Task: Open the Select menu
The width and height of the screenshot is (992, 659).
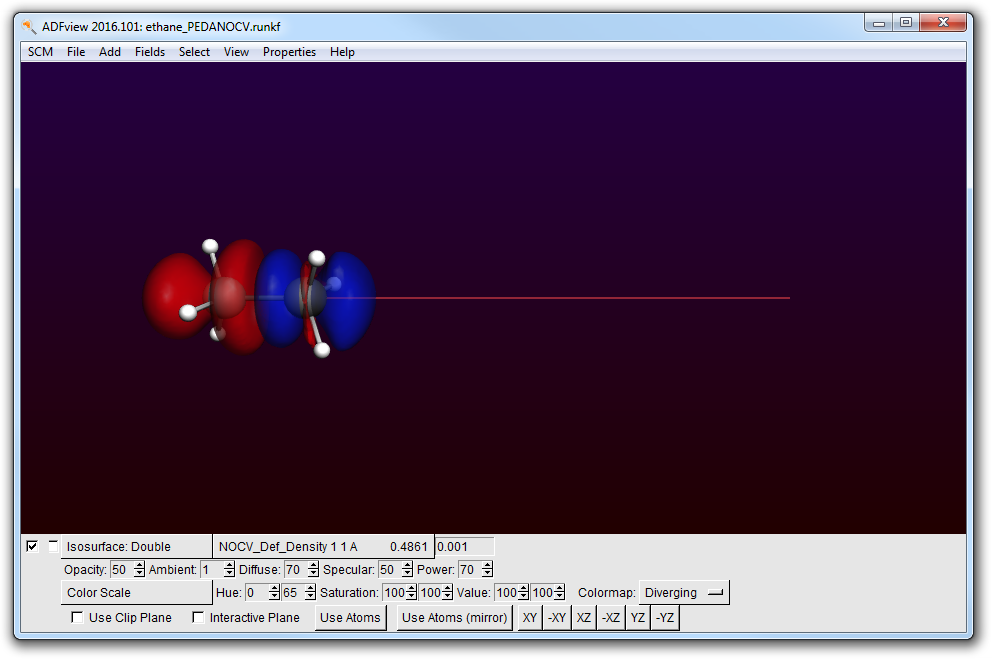Action: coord(194,52)
